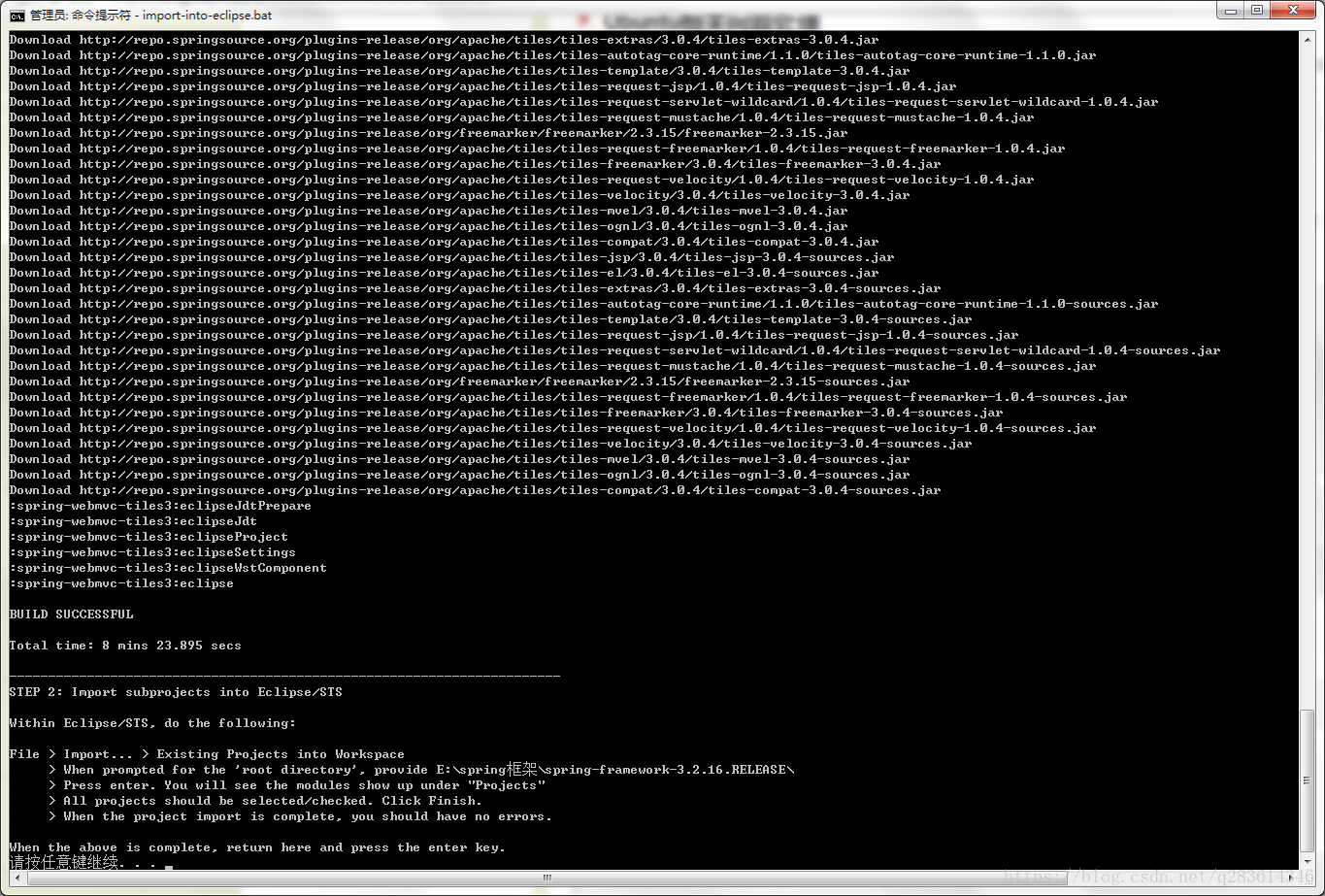Click the :spring-webmvc-tiles3:eclipseProject line
Viewport: 1325px width, 896px height.
pos(149,537)
